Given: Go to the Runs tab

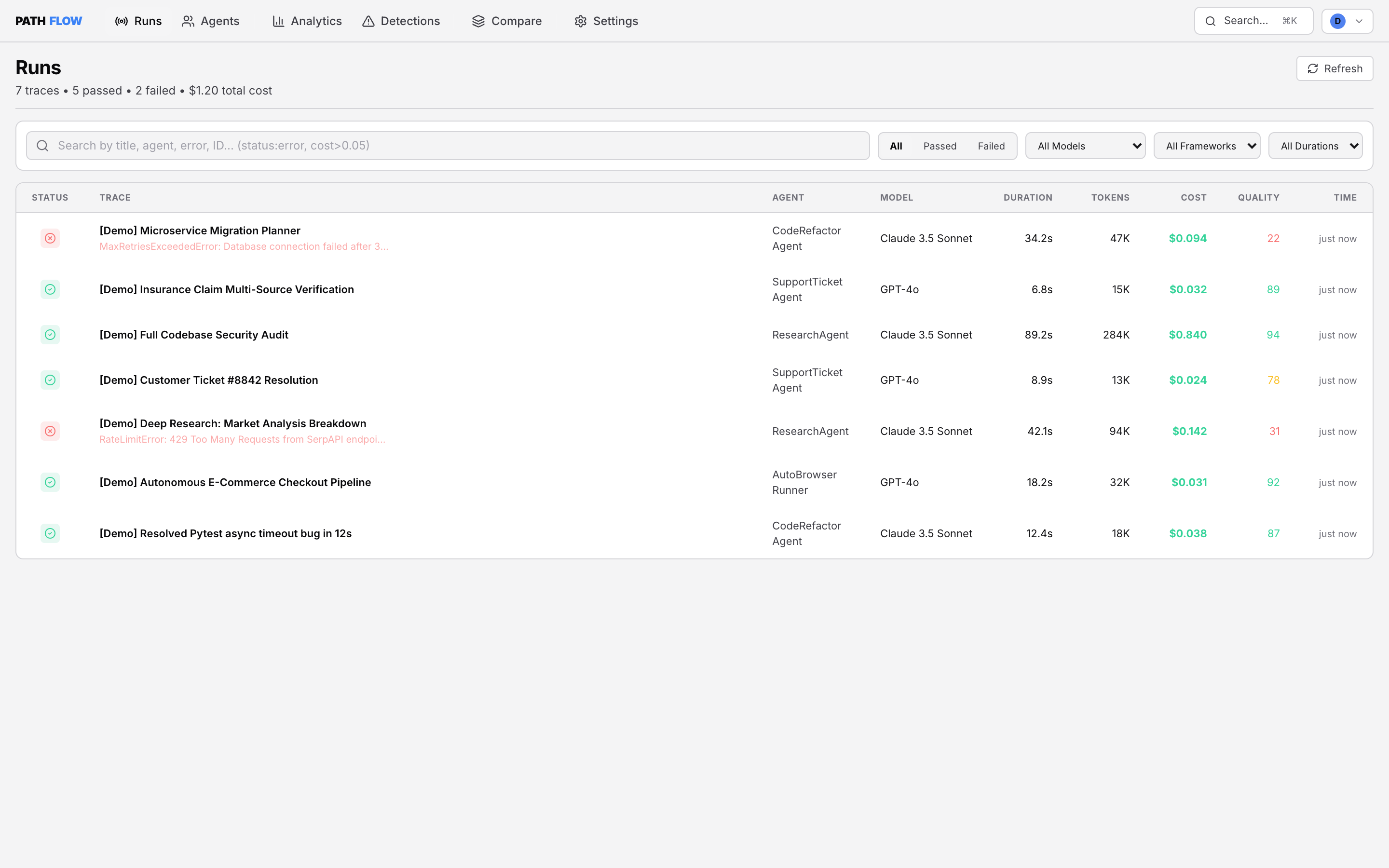Looking at the screenshot, I should click(x=138, y=21).
